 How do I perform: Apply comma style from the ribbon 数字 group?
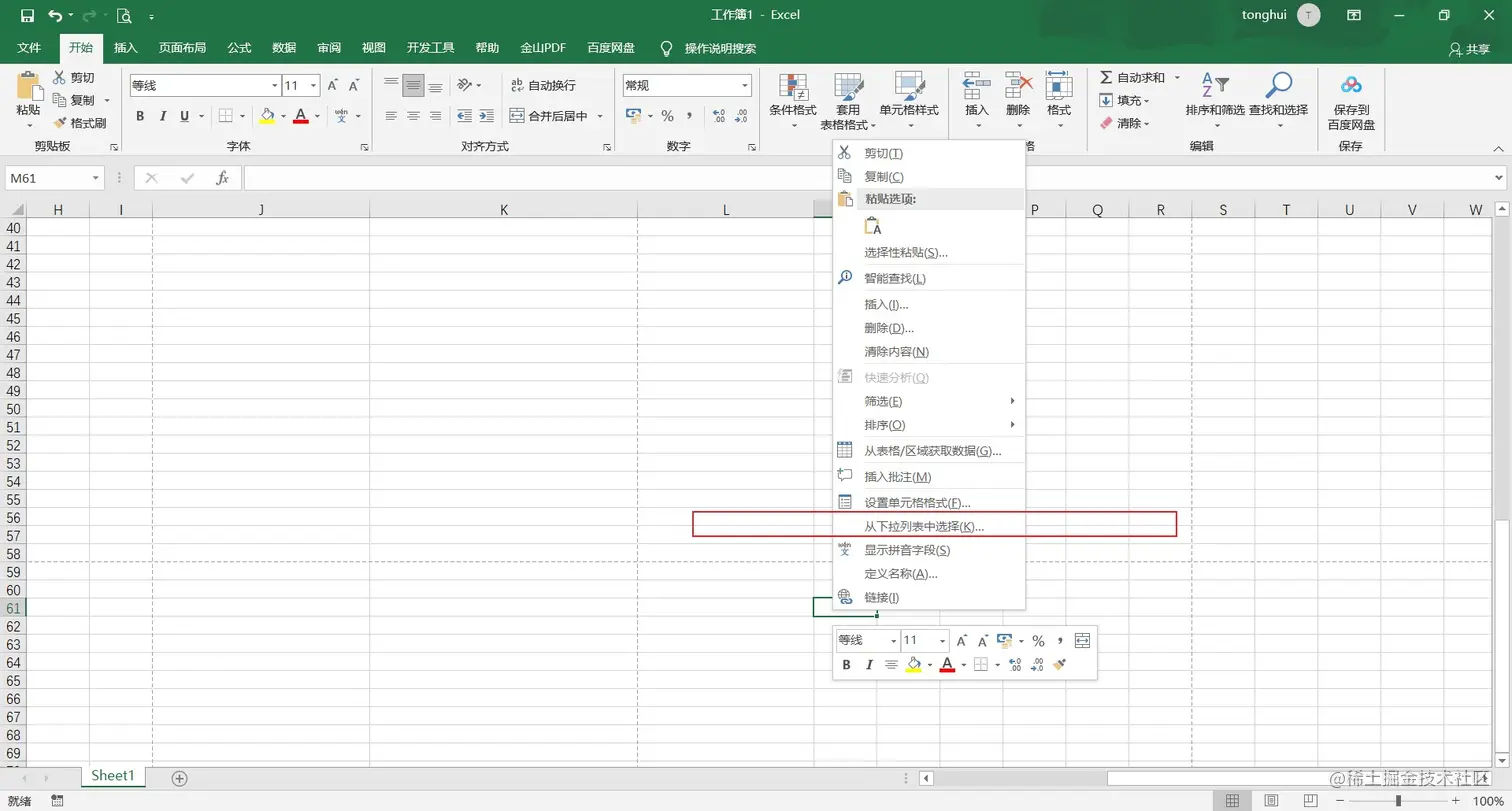coord(689,116)
